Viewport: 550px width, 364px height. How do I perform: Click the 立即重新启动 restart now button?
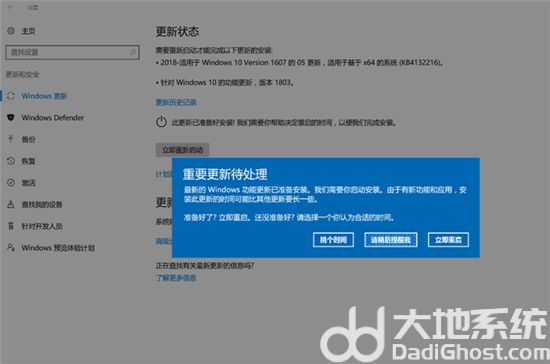click(182, 150)
